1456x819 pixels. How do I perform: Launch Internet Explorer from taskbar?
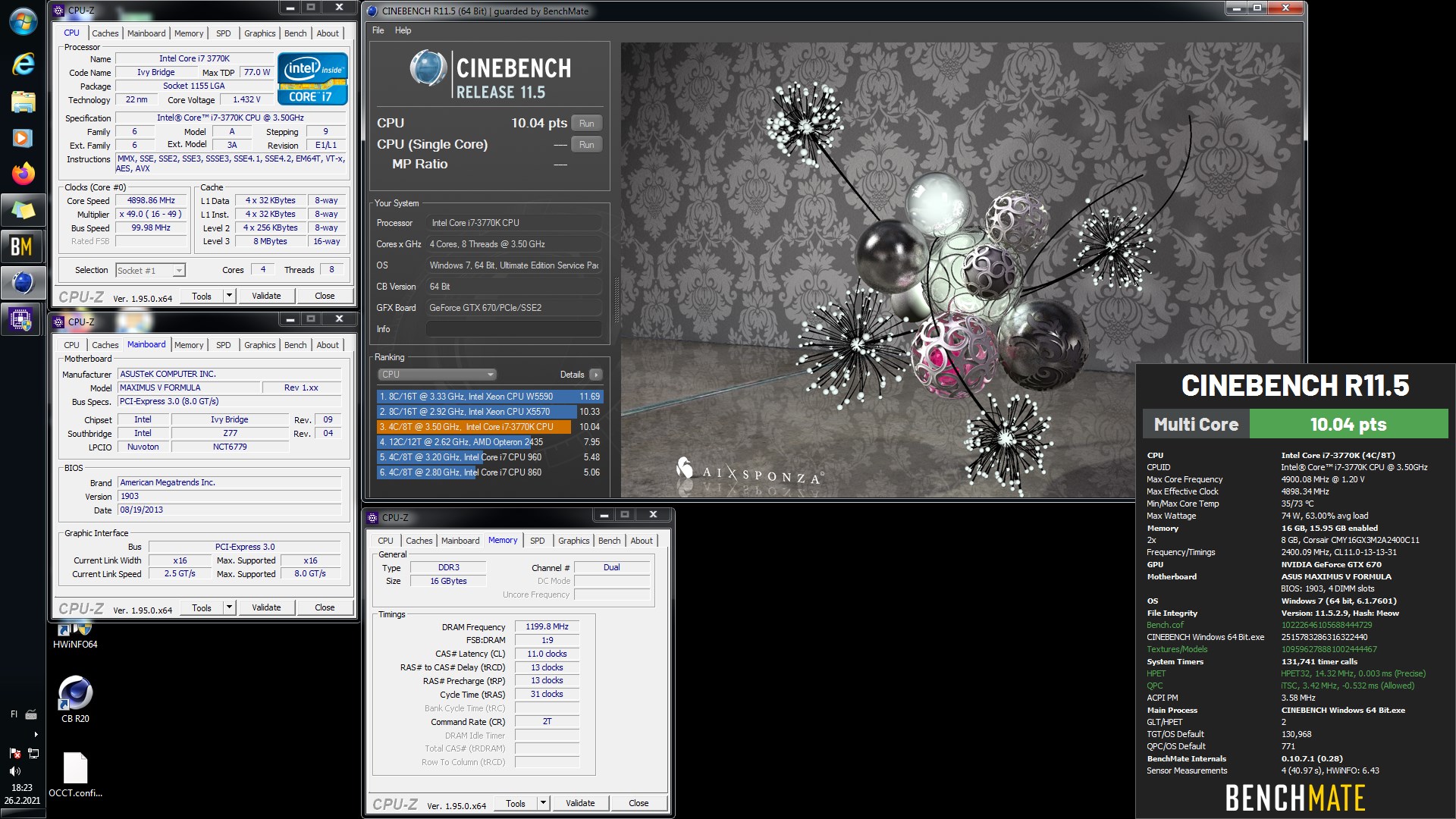[23, 64]
